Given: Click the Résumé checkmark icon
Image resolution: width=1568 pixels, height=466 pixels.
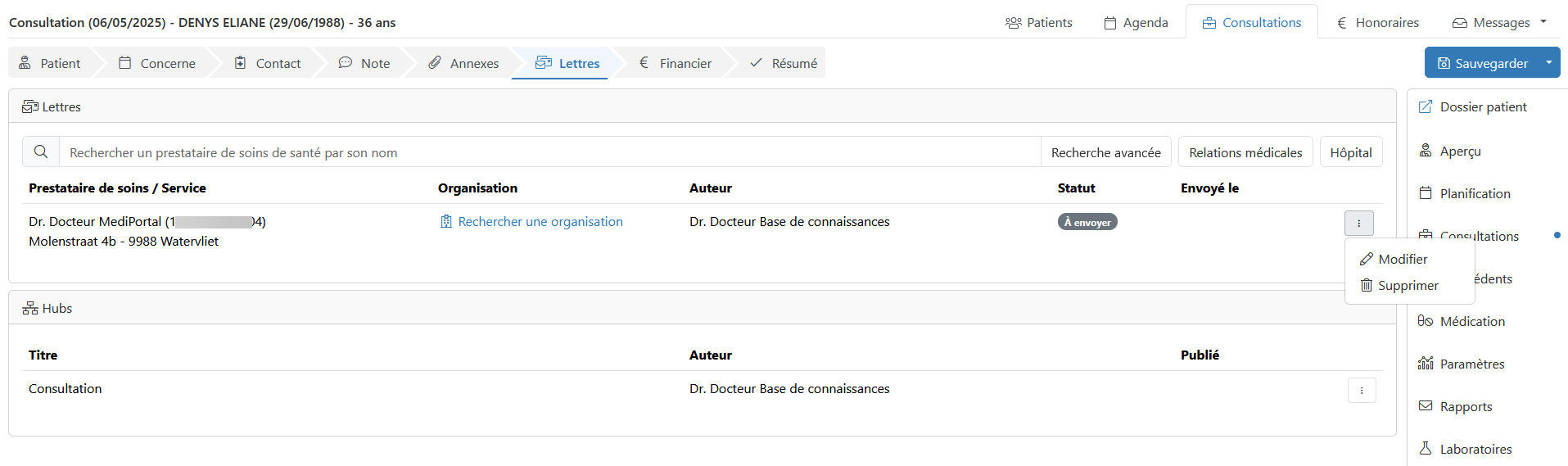Looking at the screenshot, I should tap(756, 62).
